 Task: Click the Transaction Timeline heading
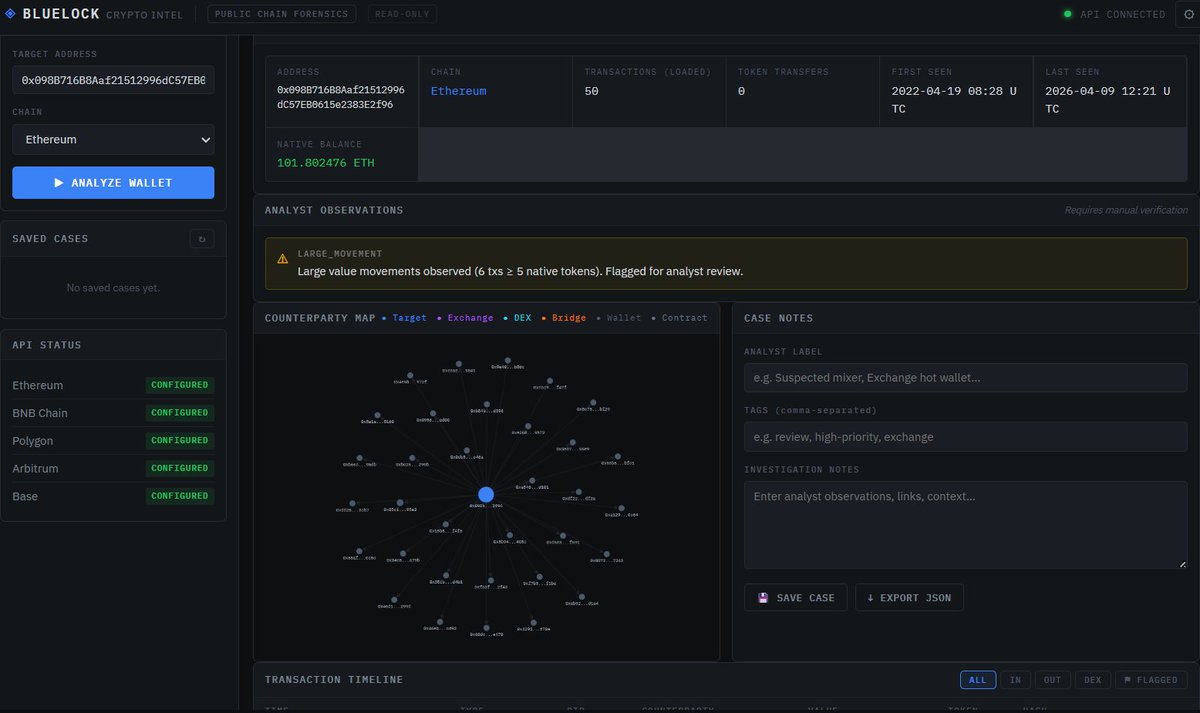334,680
